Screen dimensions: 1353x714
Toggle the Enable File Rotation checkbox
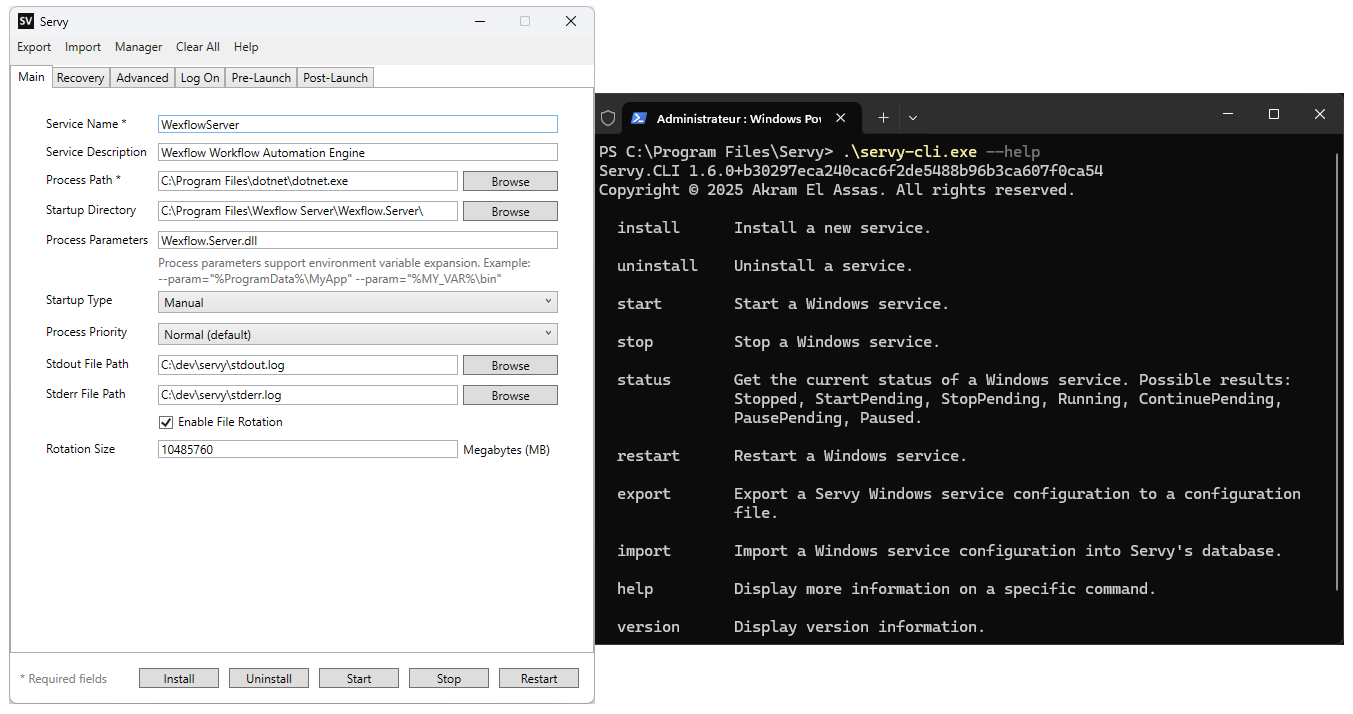[166, 422]
